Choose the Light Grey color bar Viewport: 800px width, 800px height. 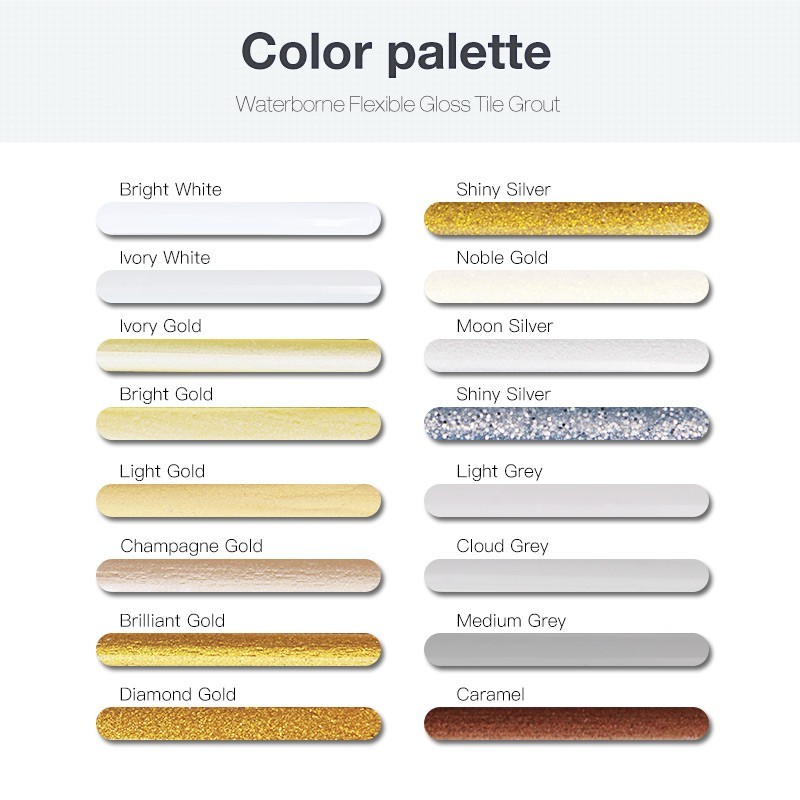pyautogui.click(x=567, y=501)
